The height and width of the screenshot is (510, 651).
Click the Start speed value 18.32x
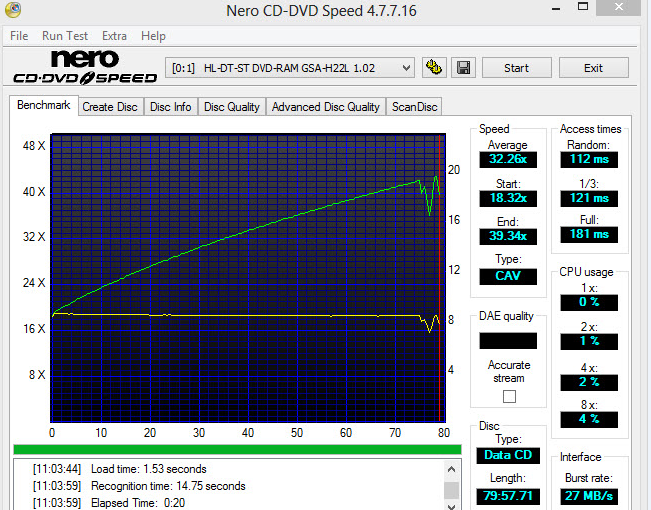(x=508, y=198)
